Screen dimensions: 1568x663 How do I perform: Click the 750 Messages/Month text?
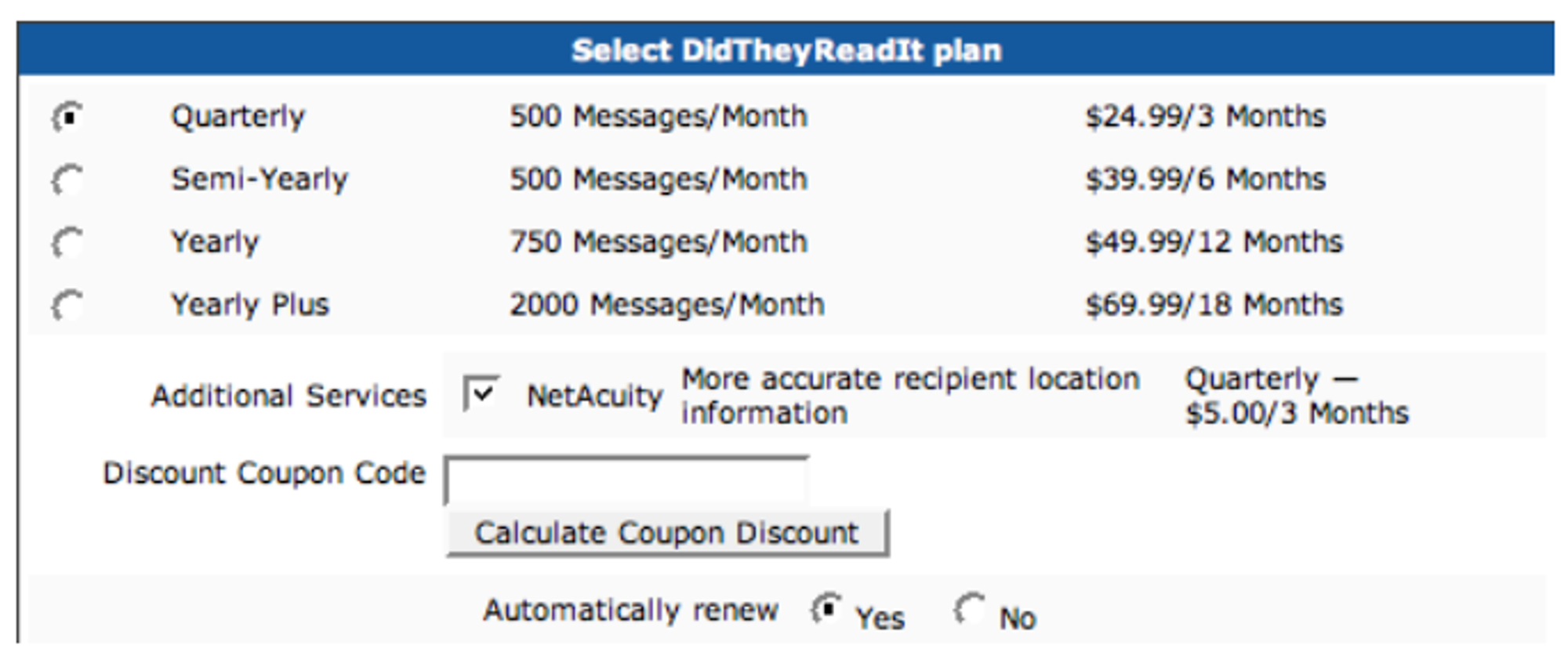click(659, 242)
